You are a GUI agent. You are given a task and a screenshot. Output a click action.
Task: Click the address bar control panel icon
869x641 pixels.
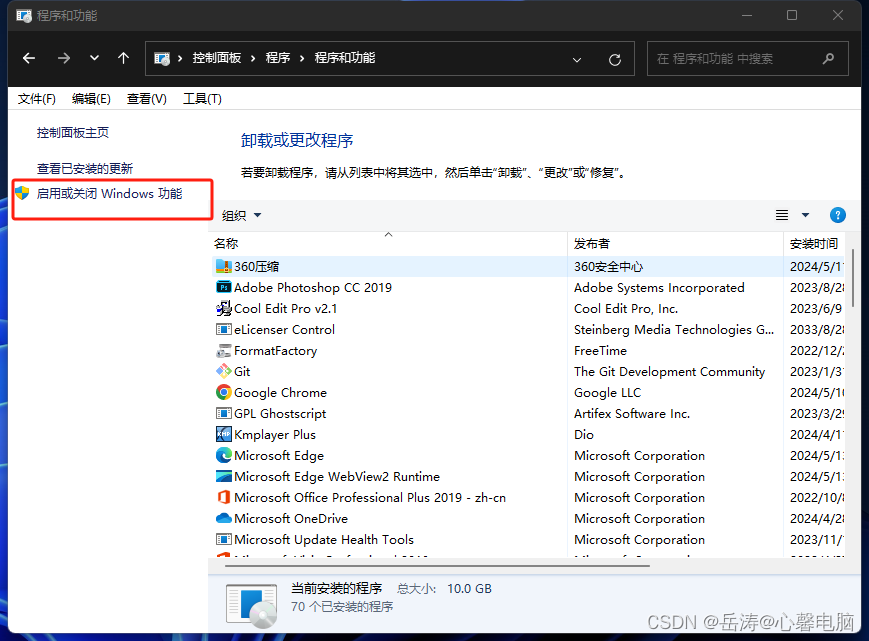click(x=162, y=58)
